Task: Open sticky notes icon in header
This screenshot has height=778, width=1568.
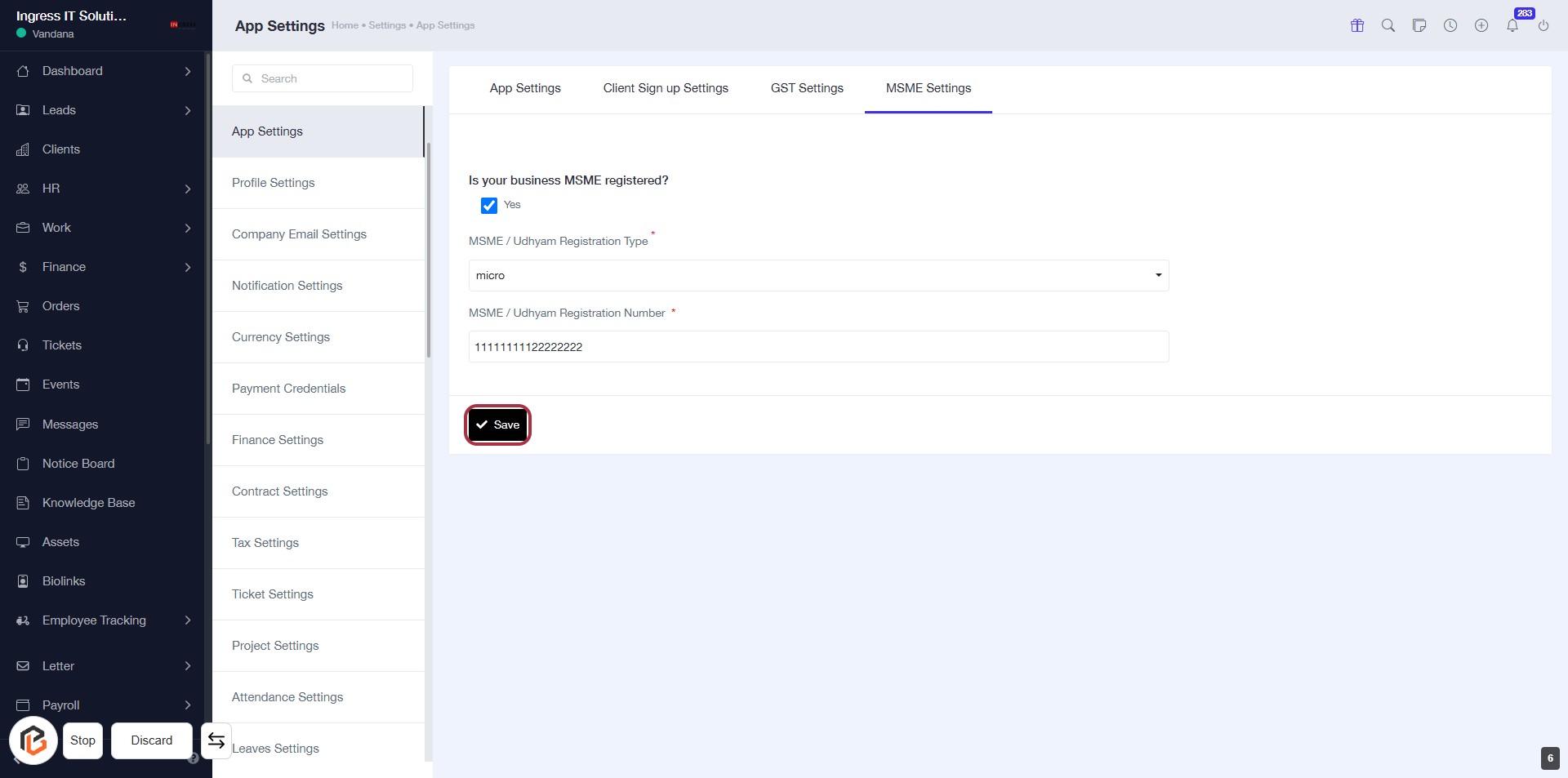Action: point(1419,25)
